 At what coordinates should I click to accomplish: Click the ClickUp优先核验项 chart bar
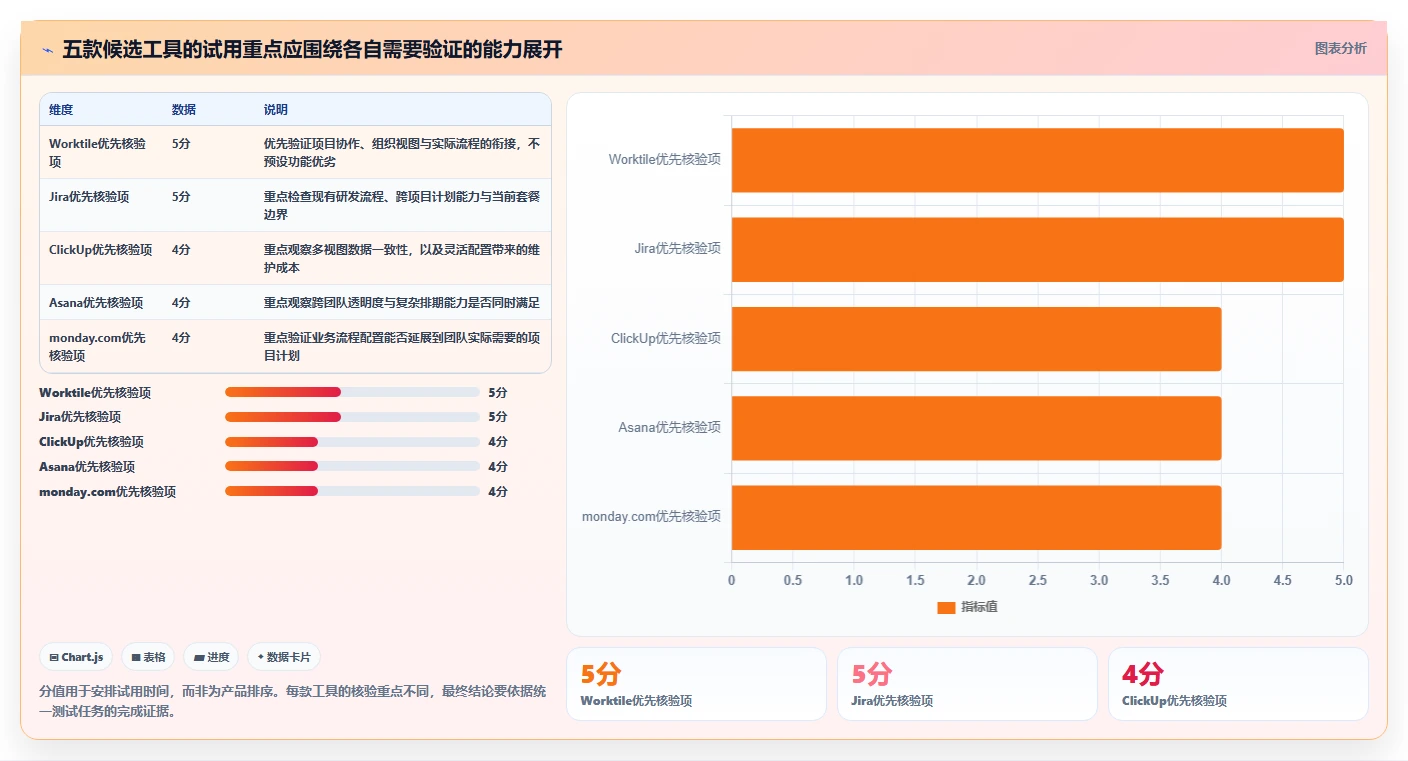click(x=976, y=338)
